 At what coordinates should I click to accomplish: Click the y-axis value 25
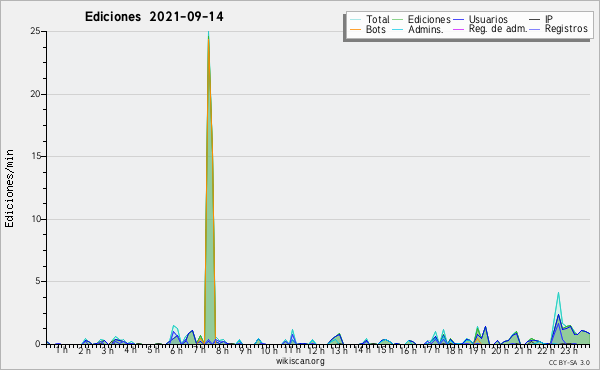36,31
